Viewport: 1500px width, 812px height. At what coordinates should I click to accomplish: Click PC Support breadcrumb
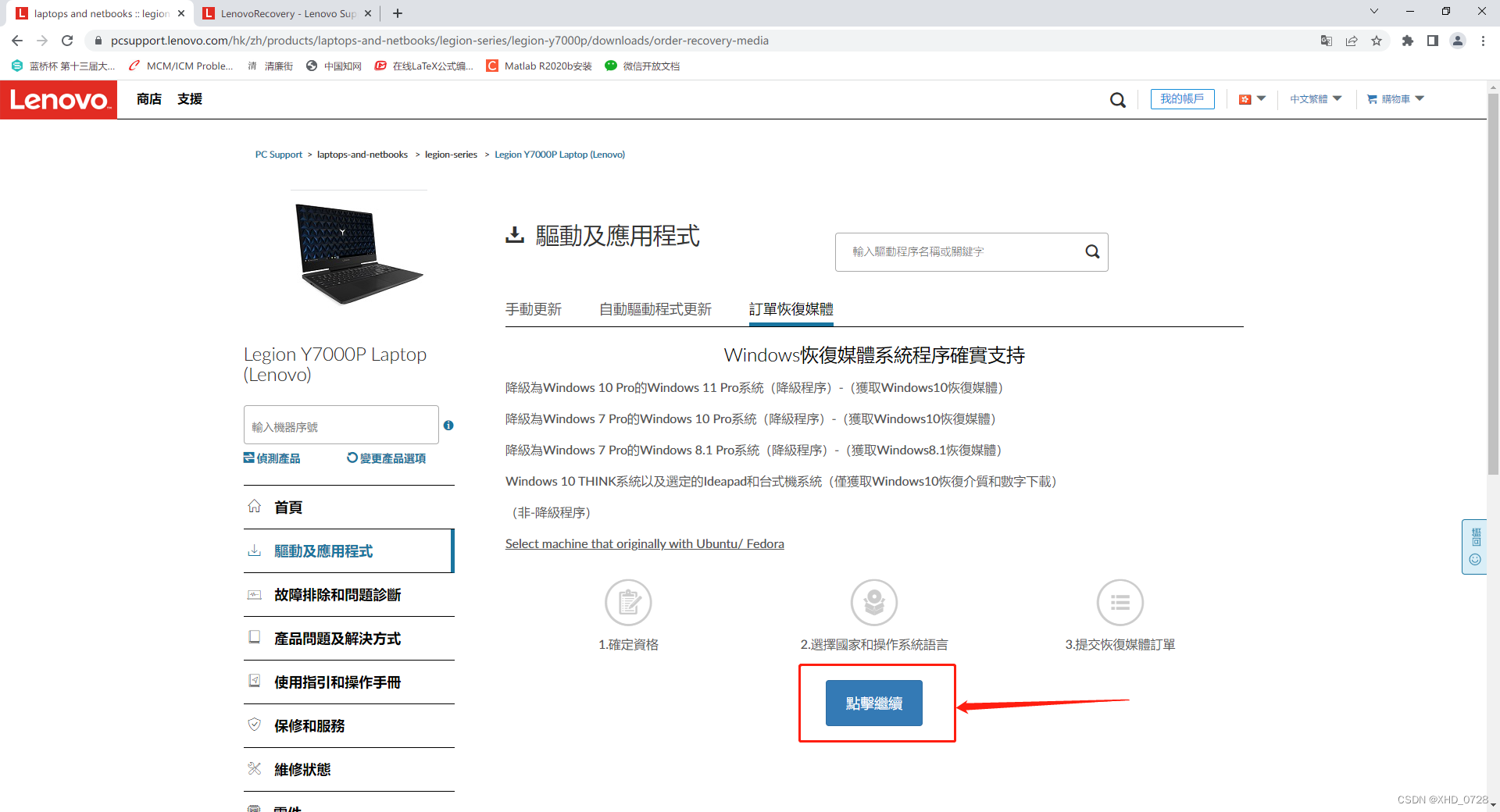coord(279,155)
